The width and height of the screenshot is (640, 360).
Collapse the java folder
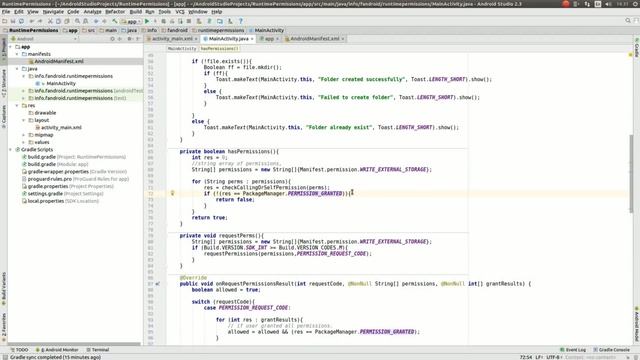coord(17,69)
